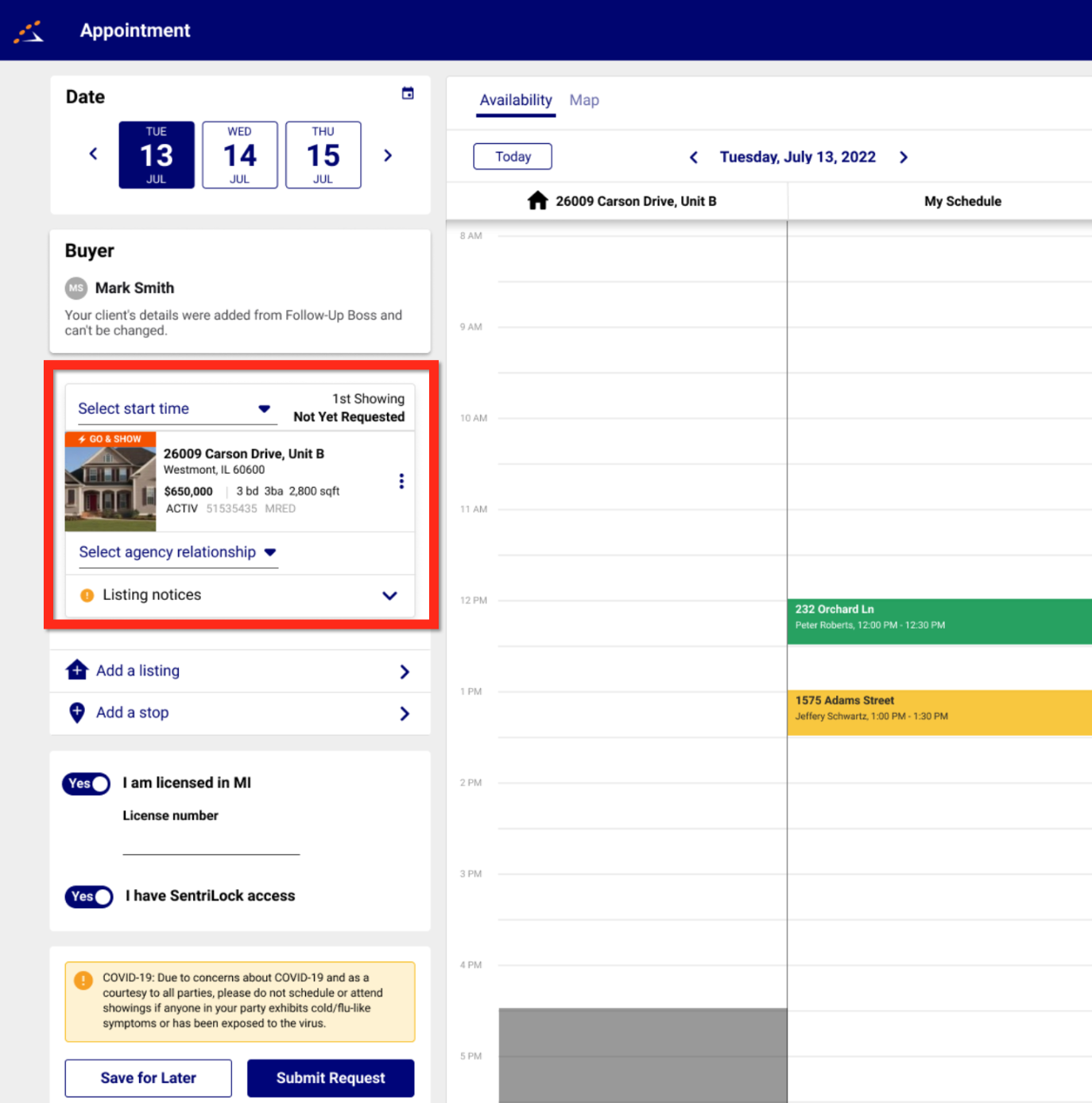Go to next day beside Tuesday, July 13
This screenshot has height=1103, width=1092.
[903, 157]
